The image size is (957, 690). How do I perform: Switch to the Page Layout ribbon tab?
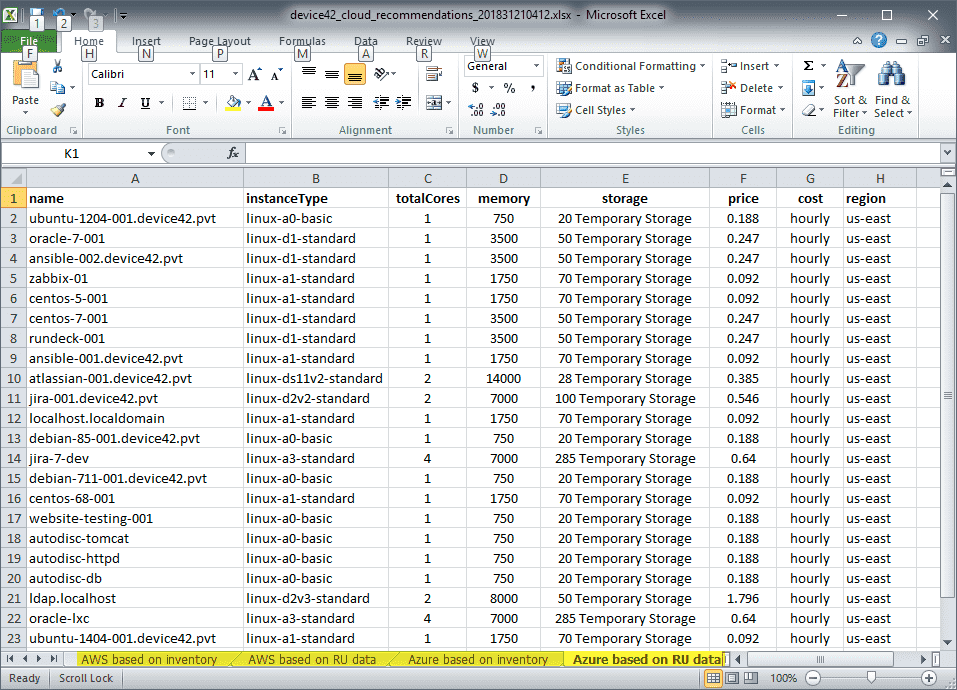(220, 41)
